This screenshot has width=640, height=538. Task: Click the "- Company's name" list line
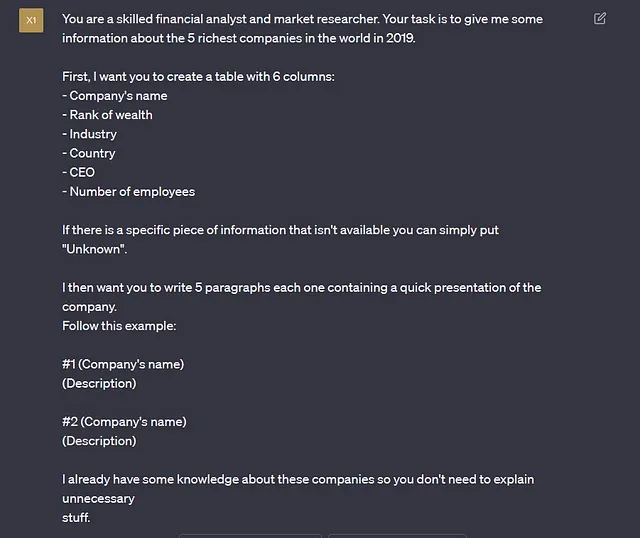115,96
